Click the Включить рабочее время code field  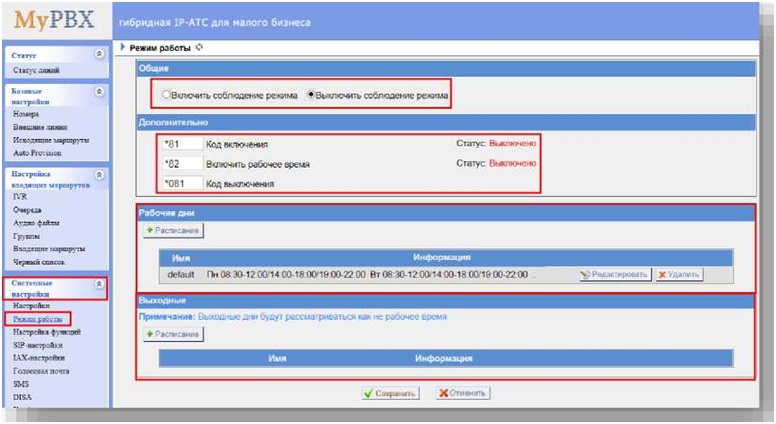(x=183, y=163)
